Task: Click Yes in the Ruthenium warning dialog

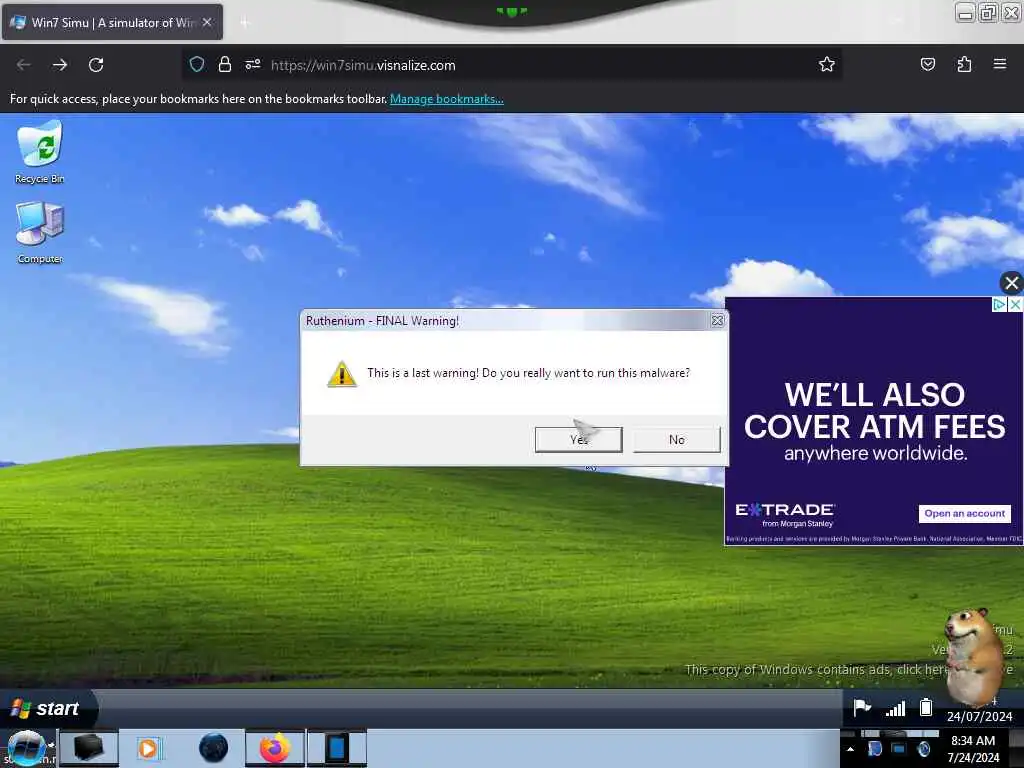Action: pos(579,440)
